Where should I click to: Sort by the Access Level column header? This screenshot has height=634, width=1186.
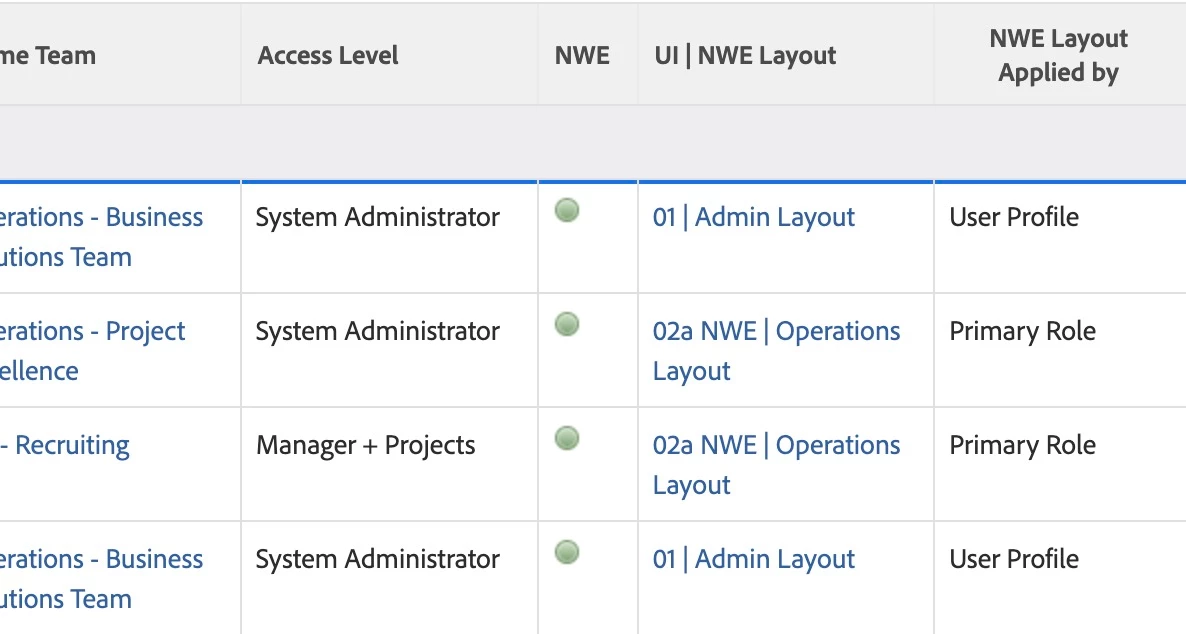(x=328, y=55)
